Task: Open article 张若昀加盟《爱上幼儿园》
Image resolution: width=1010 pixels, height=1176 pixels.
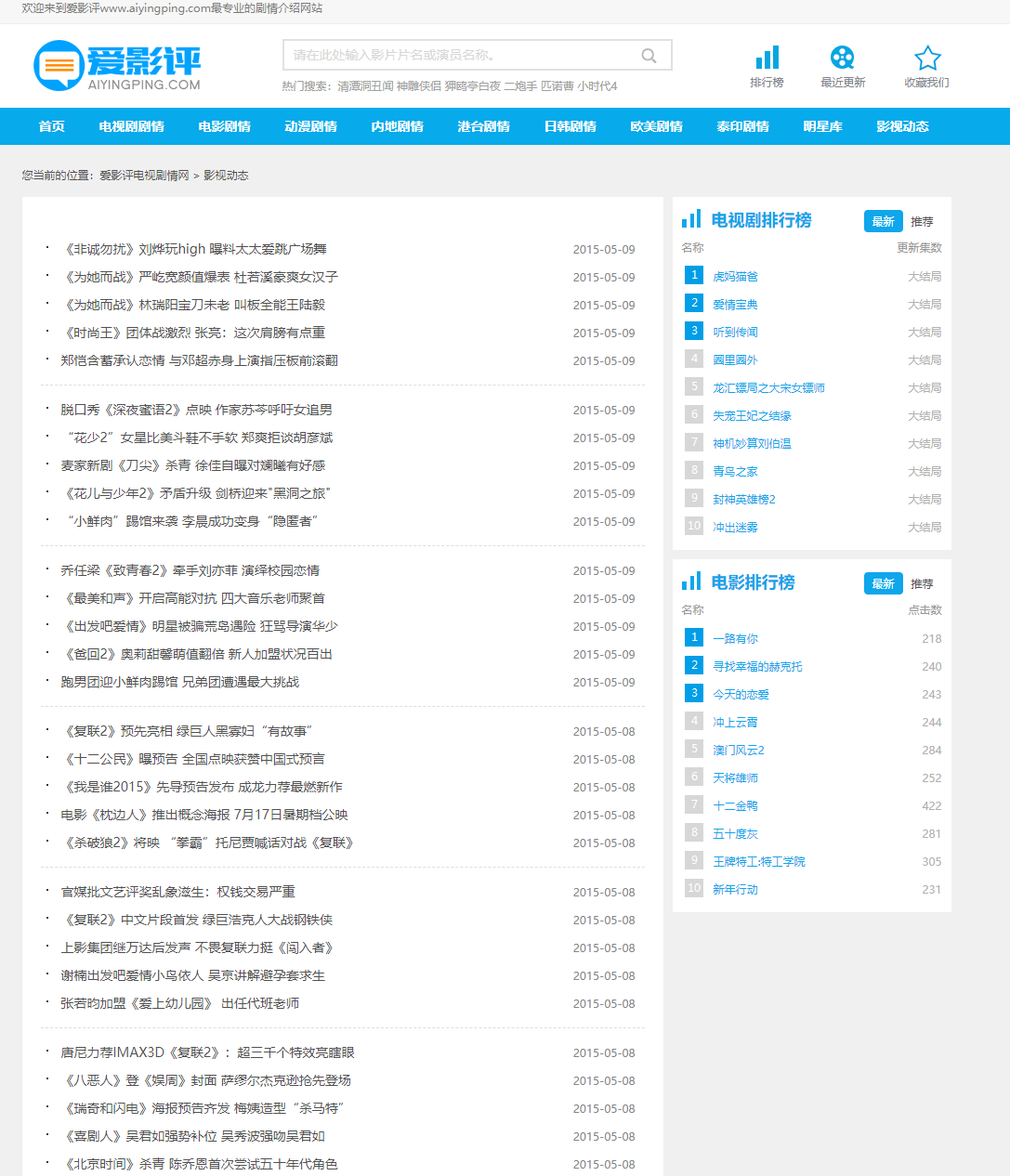Action: pyautogui.click(x=179, y=1003)
